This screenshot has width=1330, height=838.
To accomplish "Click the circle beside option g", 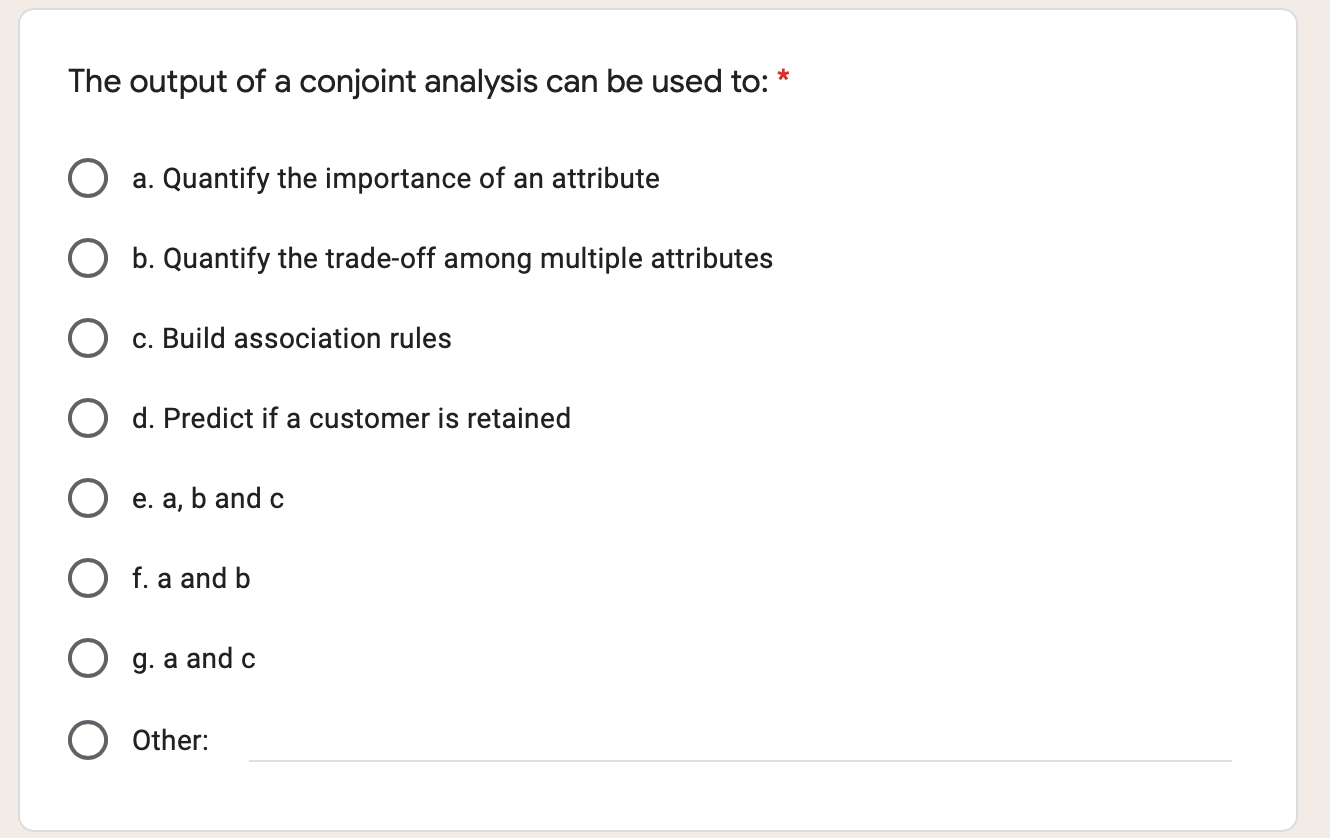I will [x=88, y=658].
